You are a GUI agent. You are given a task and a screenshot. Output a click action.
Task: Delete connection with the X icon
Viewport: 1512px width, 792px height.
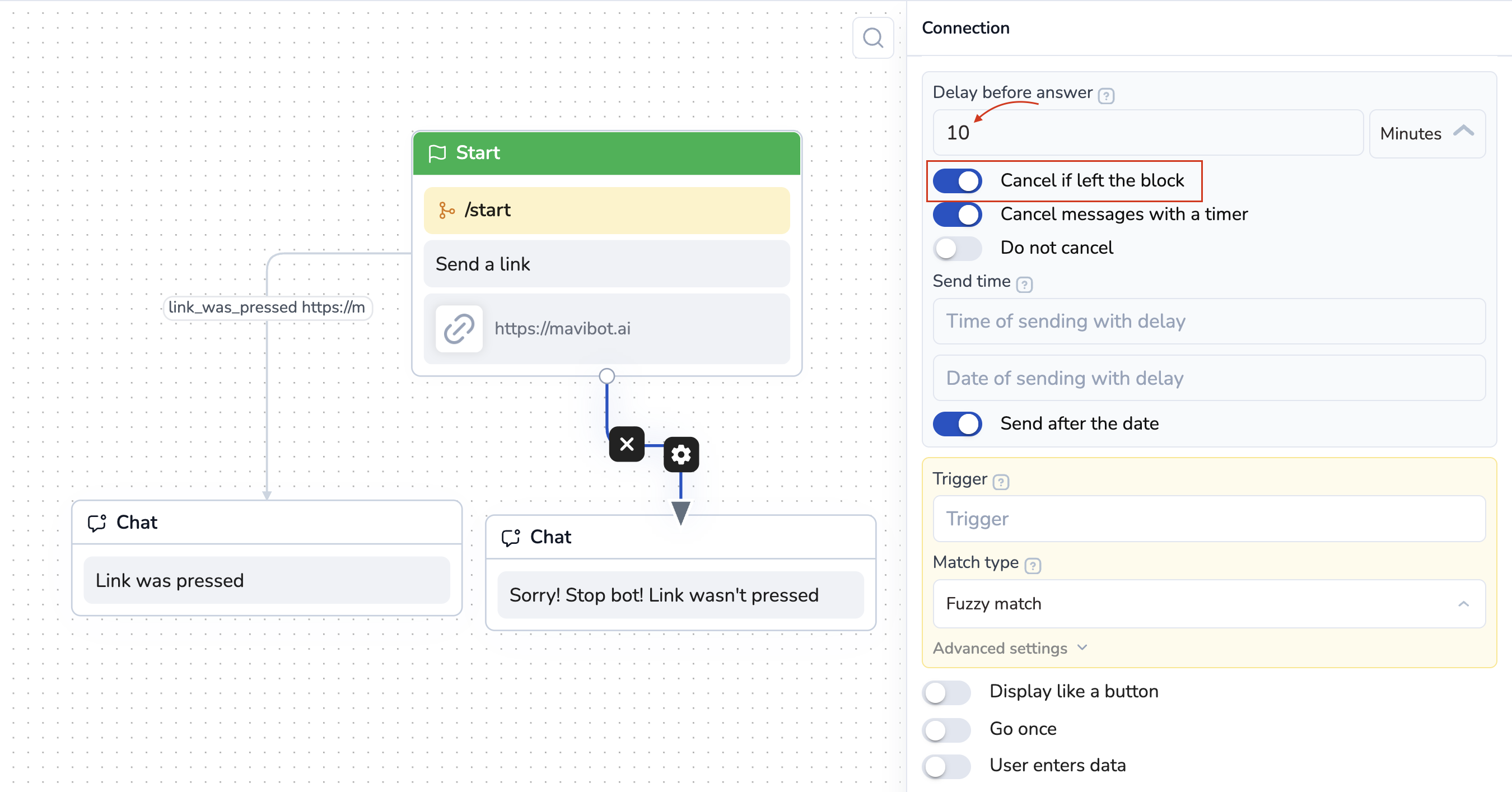pyautogui.click(x=626, y=444)
